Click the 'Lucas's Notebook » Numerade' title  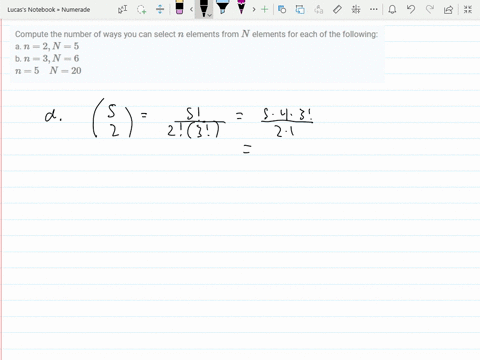[49, 10]
